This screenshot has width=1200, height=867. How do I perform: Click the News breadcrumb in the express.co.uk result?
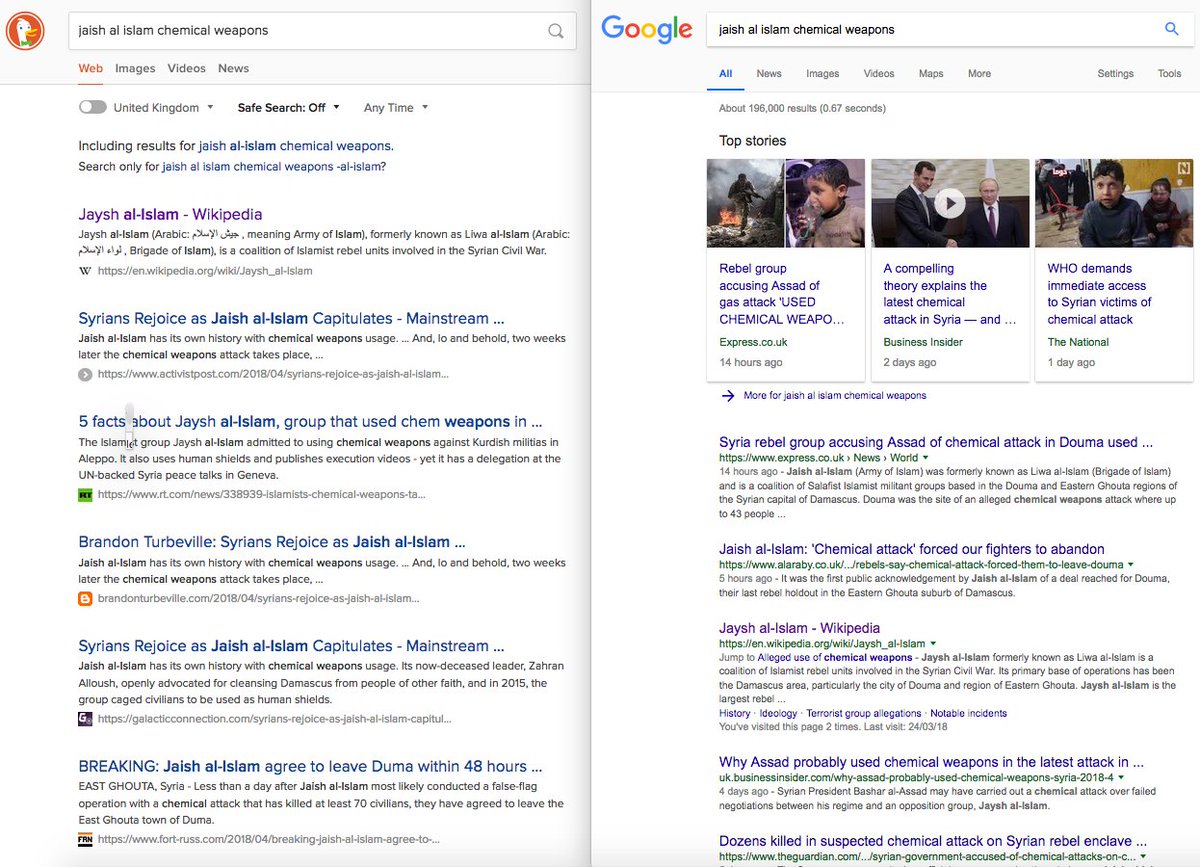point(867,458)
